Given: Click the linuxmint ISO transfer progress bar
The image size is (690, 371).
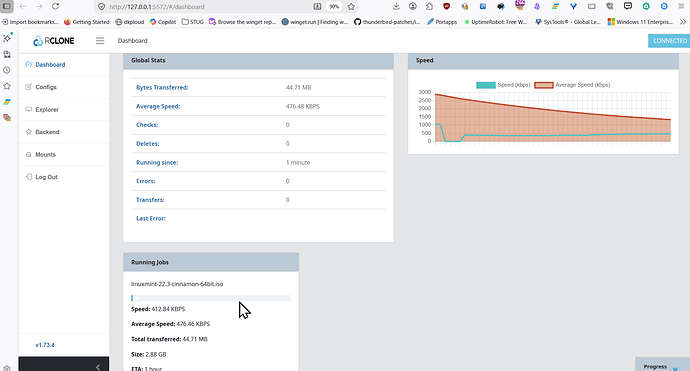Looking at the screenshot, I should [x=211, y=298].
